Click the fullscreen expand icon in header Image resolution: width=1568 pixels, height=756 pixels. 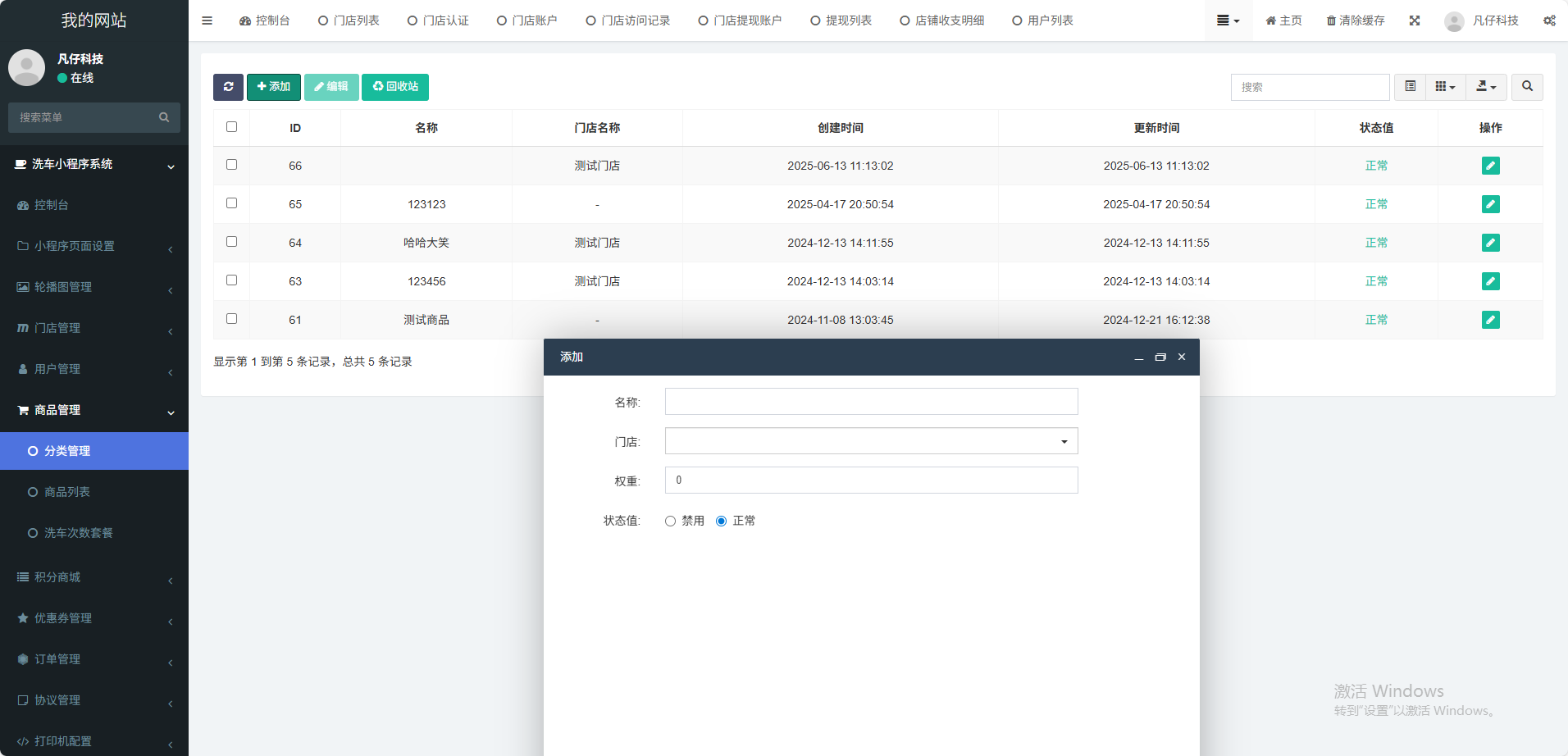1415,20
